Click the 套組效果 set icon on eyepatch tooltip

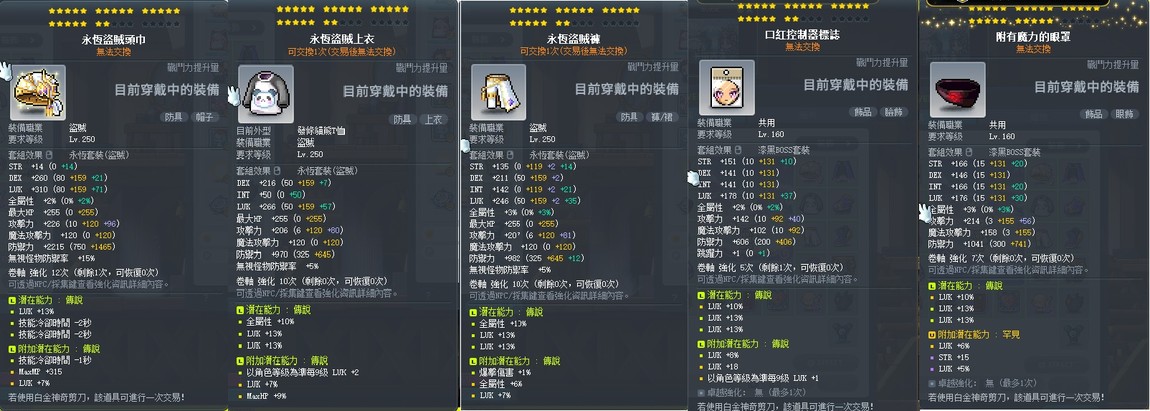pyautogui.click(x=970, y=152)
